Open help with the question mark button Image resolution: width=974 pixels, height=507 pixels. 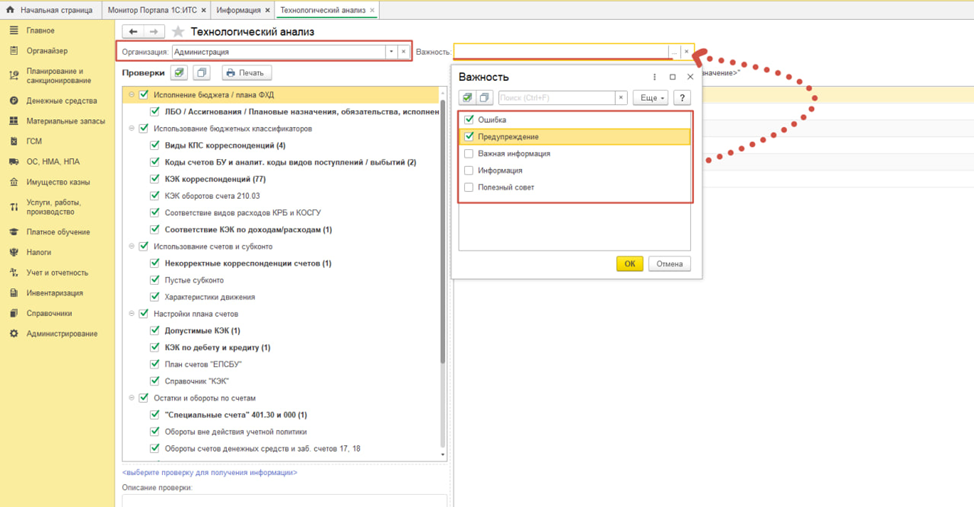point(682,98)
